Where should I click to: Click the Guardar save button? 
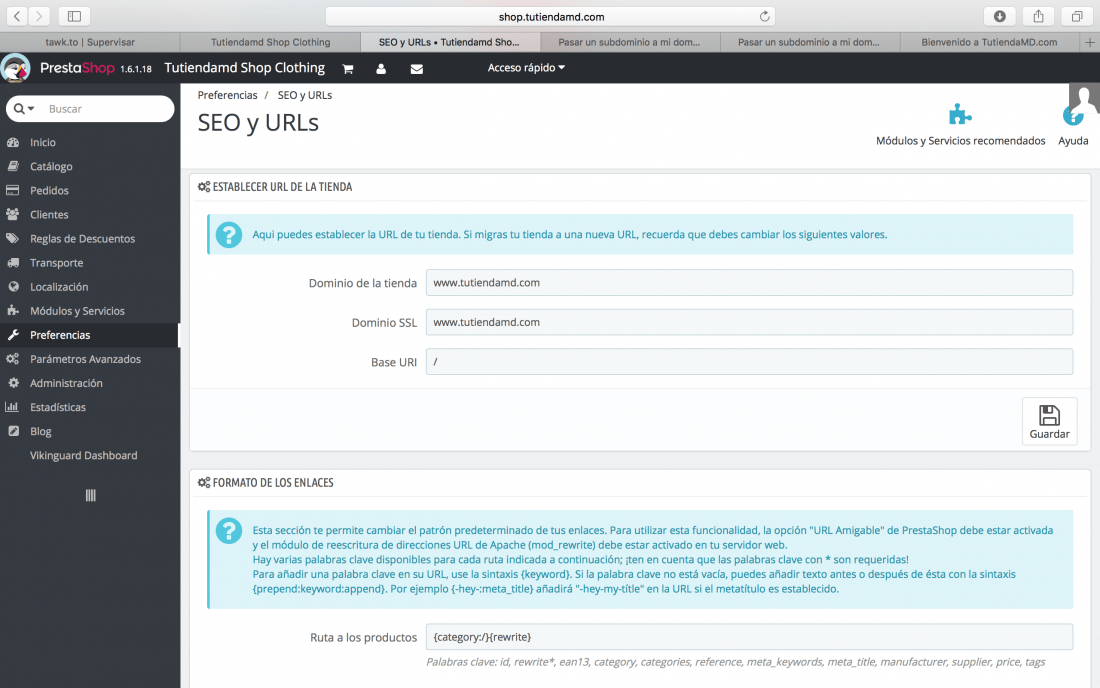click(1049, 421)
